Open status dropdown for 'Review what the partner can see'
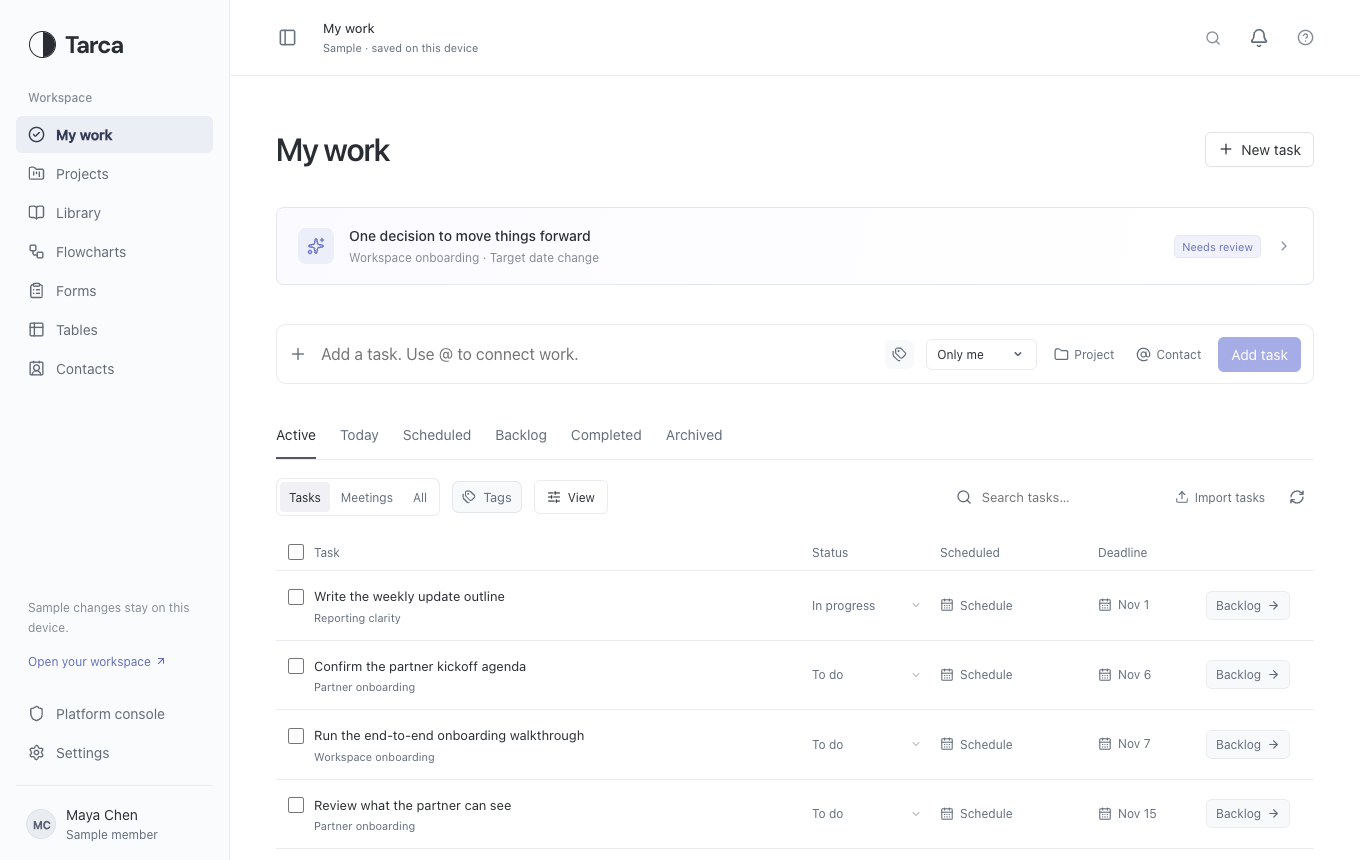The width and height of the screenshot is (1360, 860). point(866,814)
